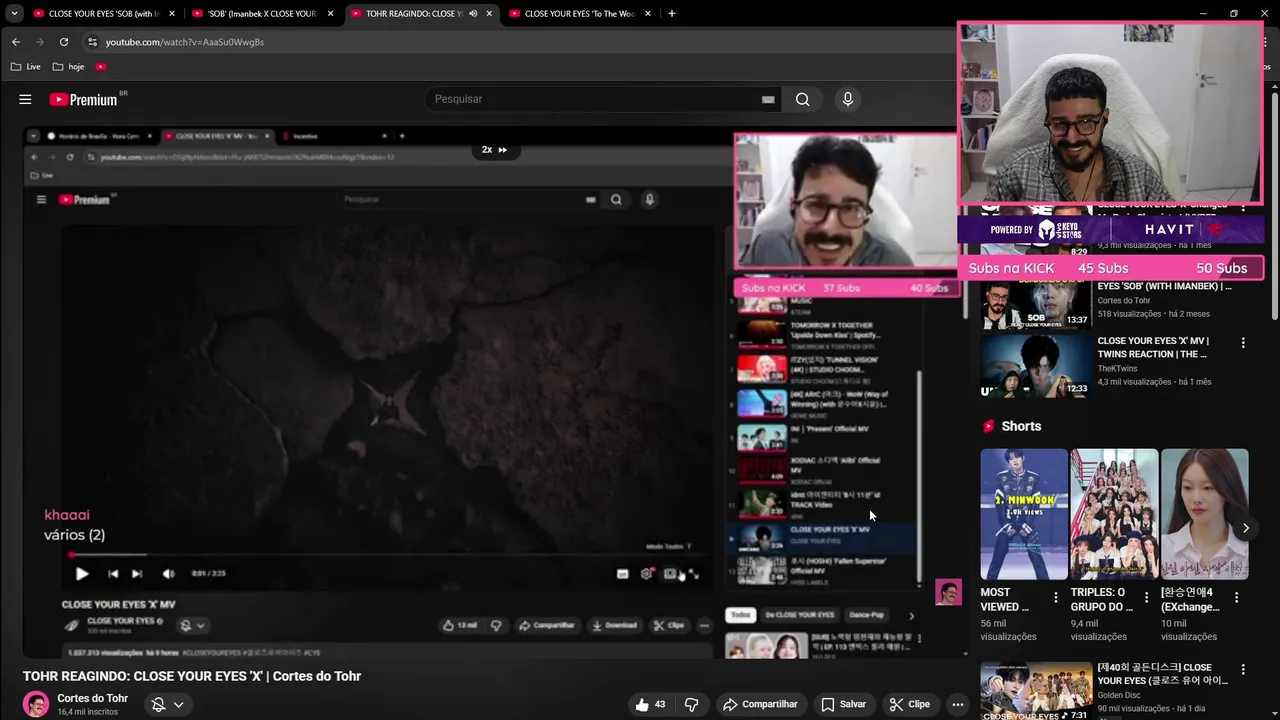Open the YouTube bookmark icon in the bookmarks bar
The image size is (1280, 720).
(101, 67)
